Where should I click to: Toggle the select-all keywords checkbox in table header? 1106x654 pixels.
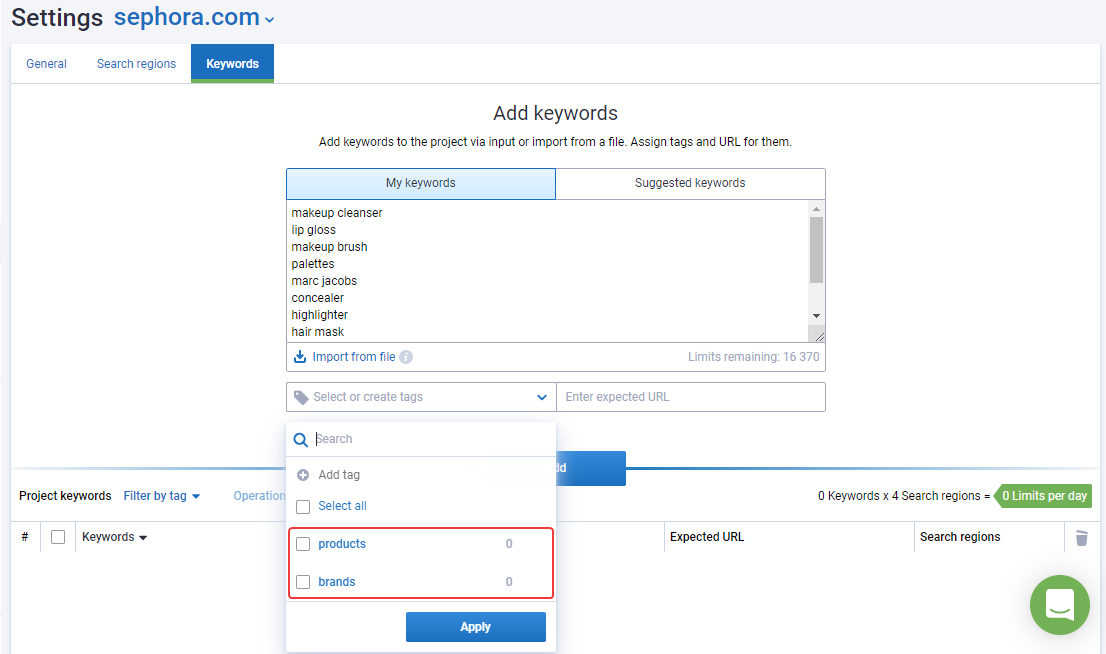point(59,538)
